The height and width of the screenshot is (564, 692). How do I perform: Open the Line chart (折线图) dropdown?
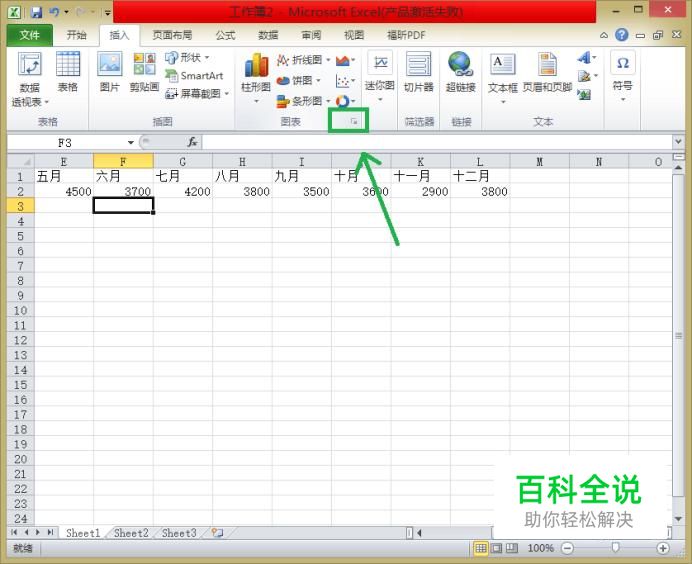click(303, 60)
